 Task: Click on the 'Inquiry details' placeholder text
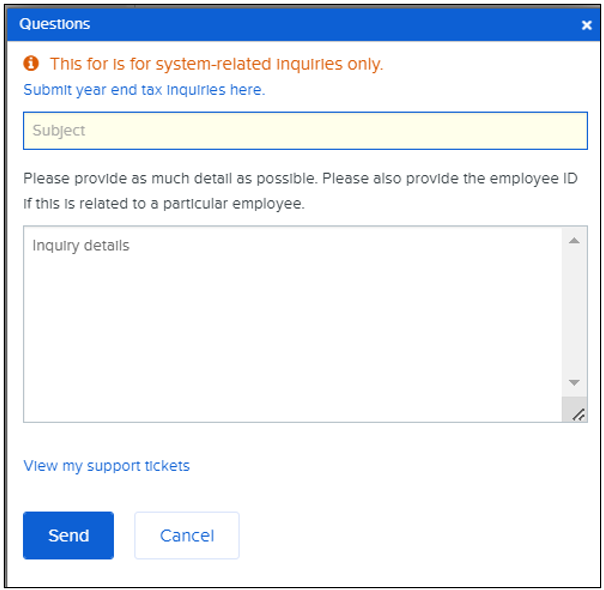(81, 245)
